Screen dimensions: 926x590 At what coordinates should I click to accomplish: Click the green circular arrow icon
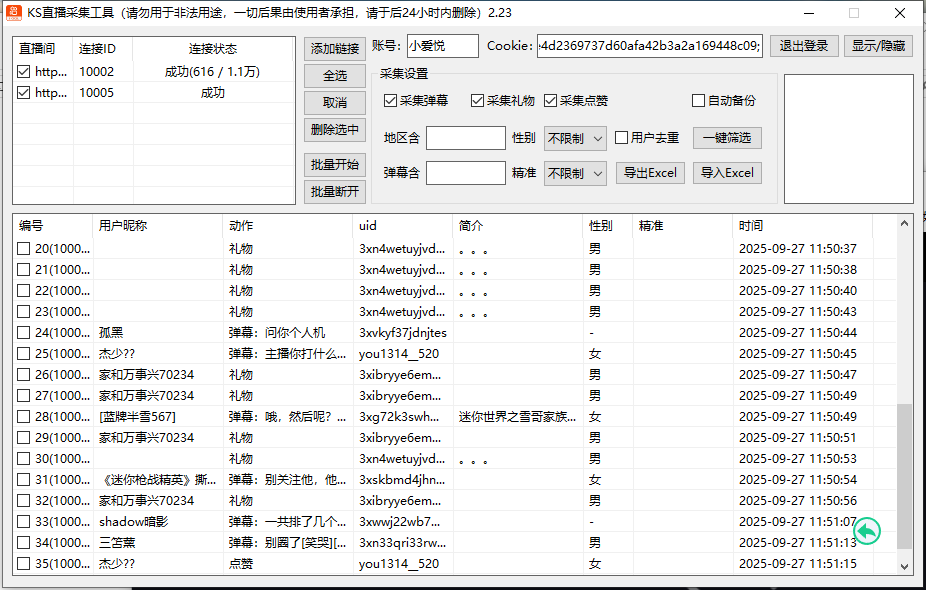[866, 532]
